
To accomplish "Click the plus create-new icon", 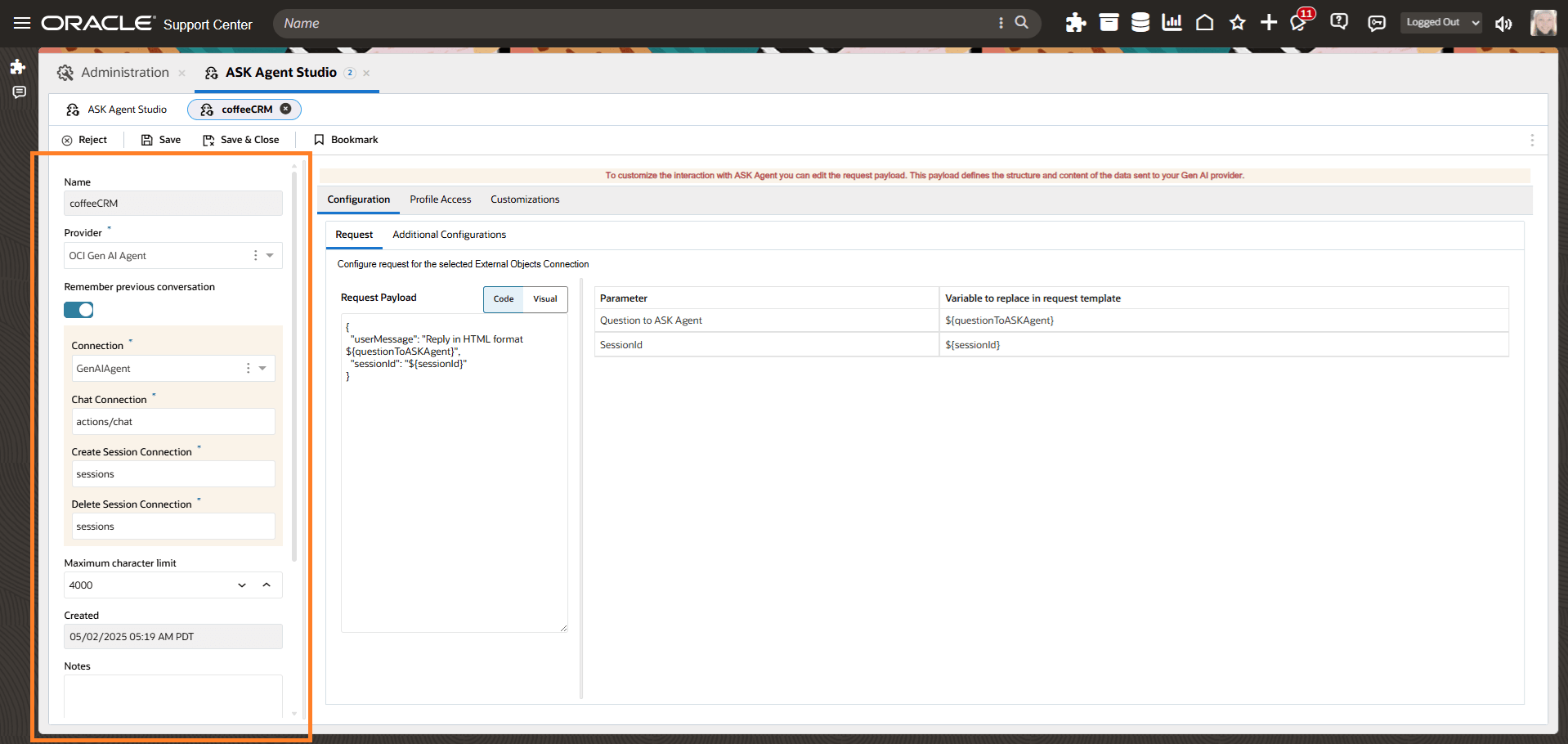I will [x=1269, y=23].
